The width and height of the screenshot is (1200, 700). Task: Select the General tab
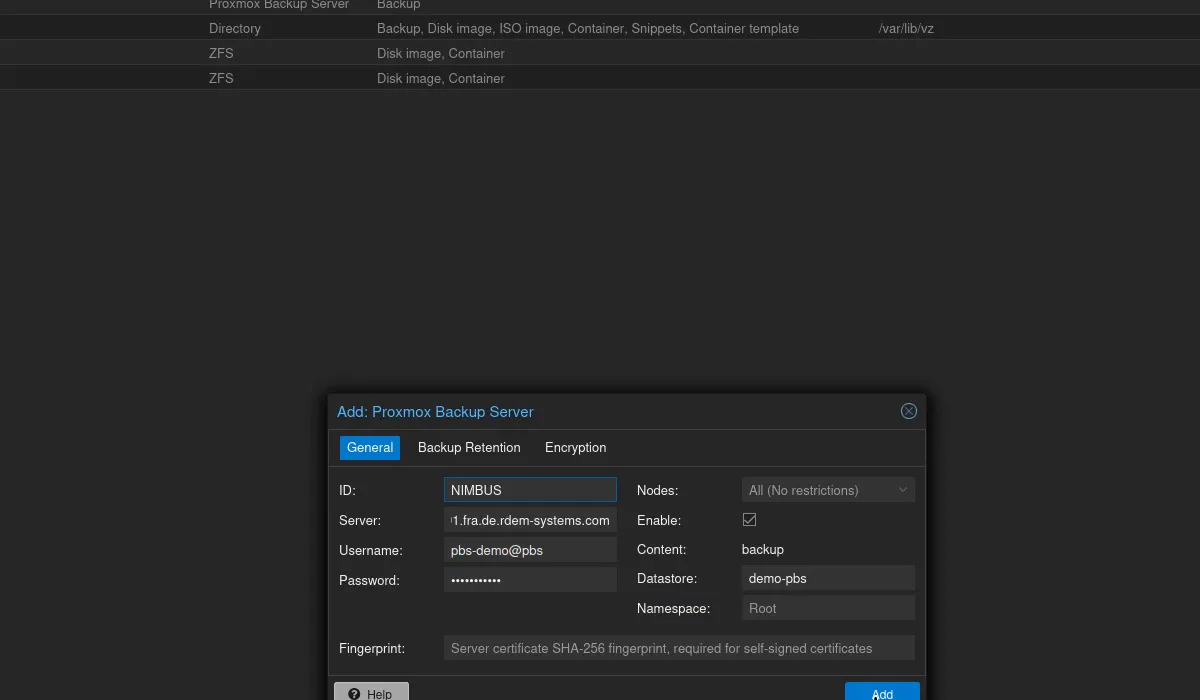369,447
